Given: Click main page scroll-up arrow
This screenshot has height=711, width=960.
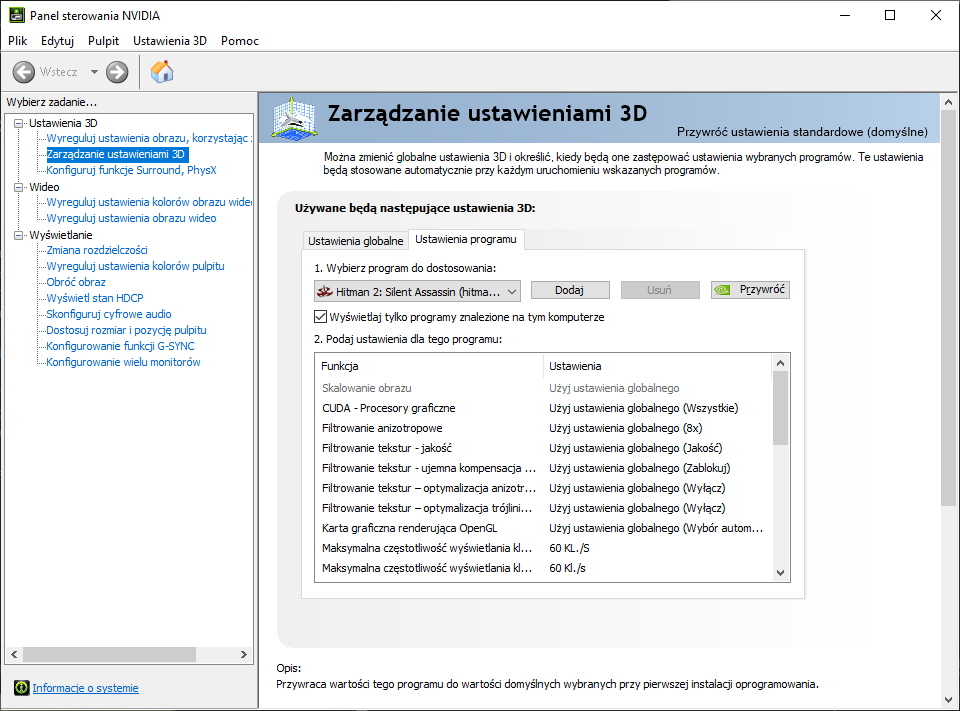Looking at the screenshot, I should click(948, 102).
